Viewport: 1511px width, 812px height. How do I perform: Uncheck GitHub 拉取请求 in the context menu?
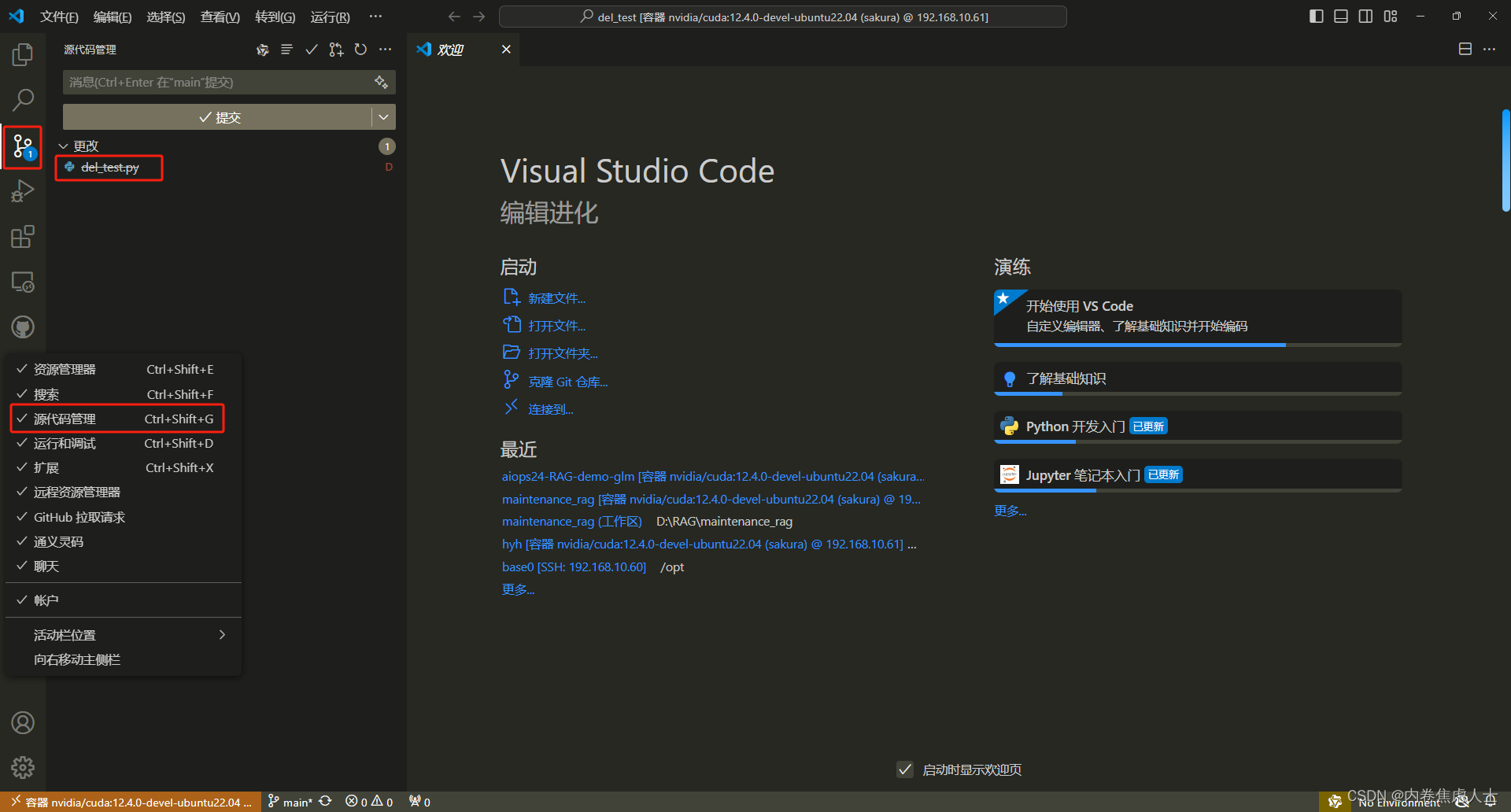(124, 517)
